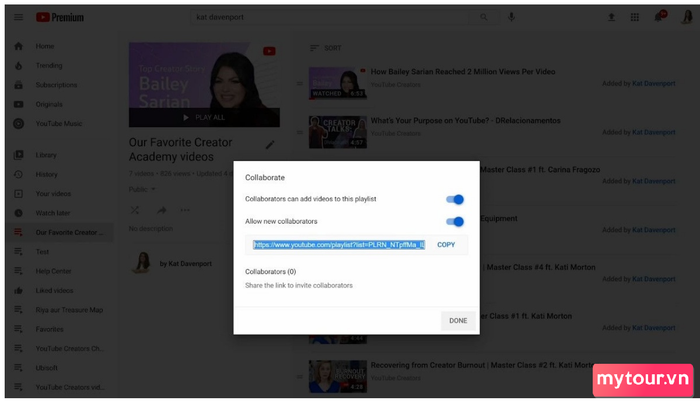Click the share arrow icon

(162, 210)
